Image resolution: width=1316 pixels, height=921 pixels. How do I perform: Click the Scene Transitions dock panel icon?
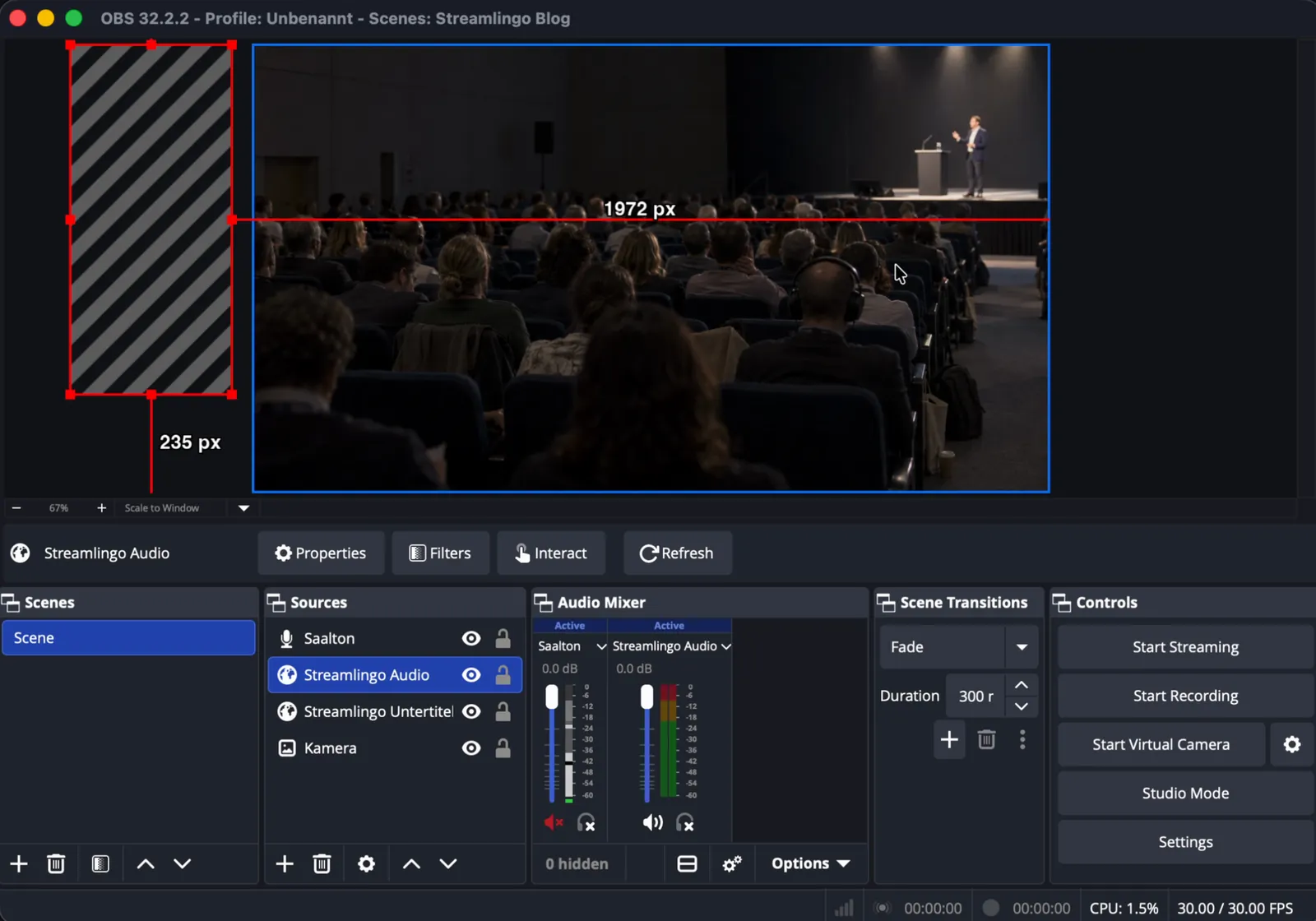click(886, 603)
